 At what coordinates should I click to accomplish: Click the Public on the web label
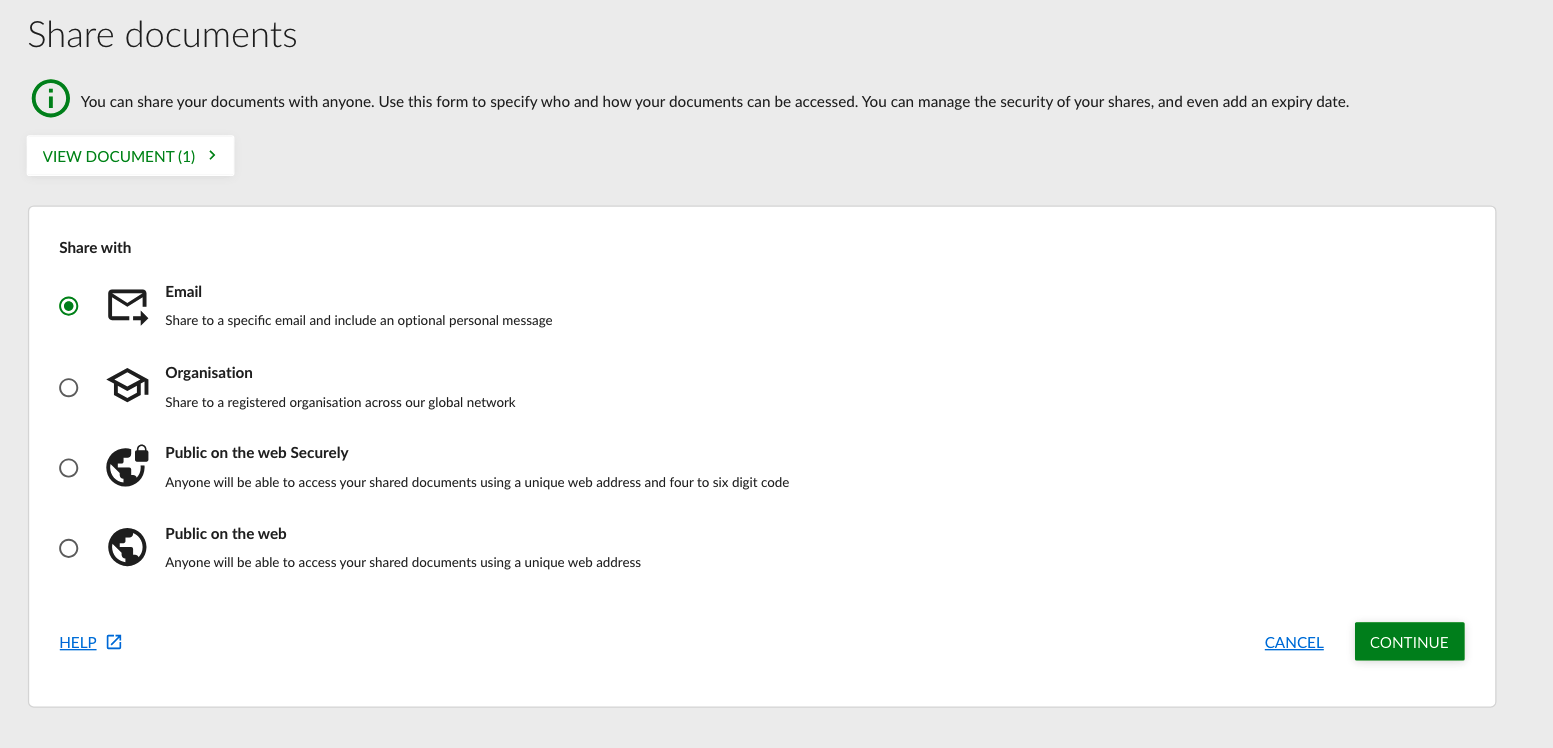226,534
